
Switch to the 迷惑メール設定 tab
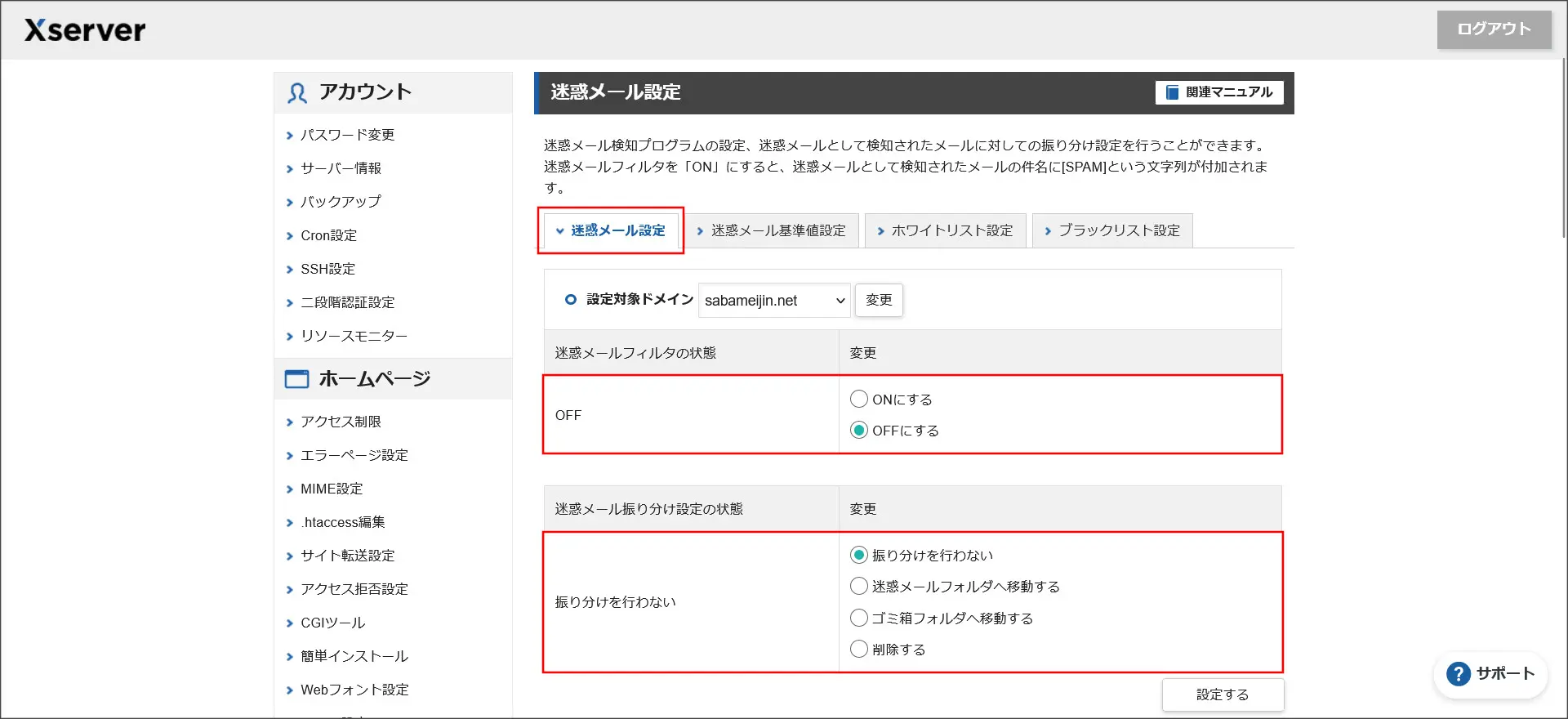click(x=610, y=230)
